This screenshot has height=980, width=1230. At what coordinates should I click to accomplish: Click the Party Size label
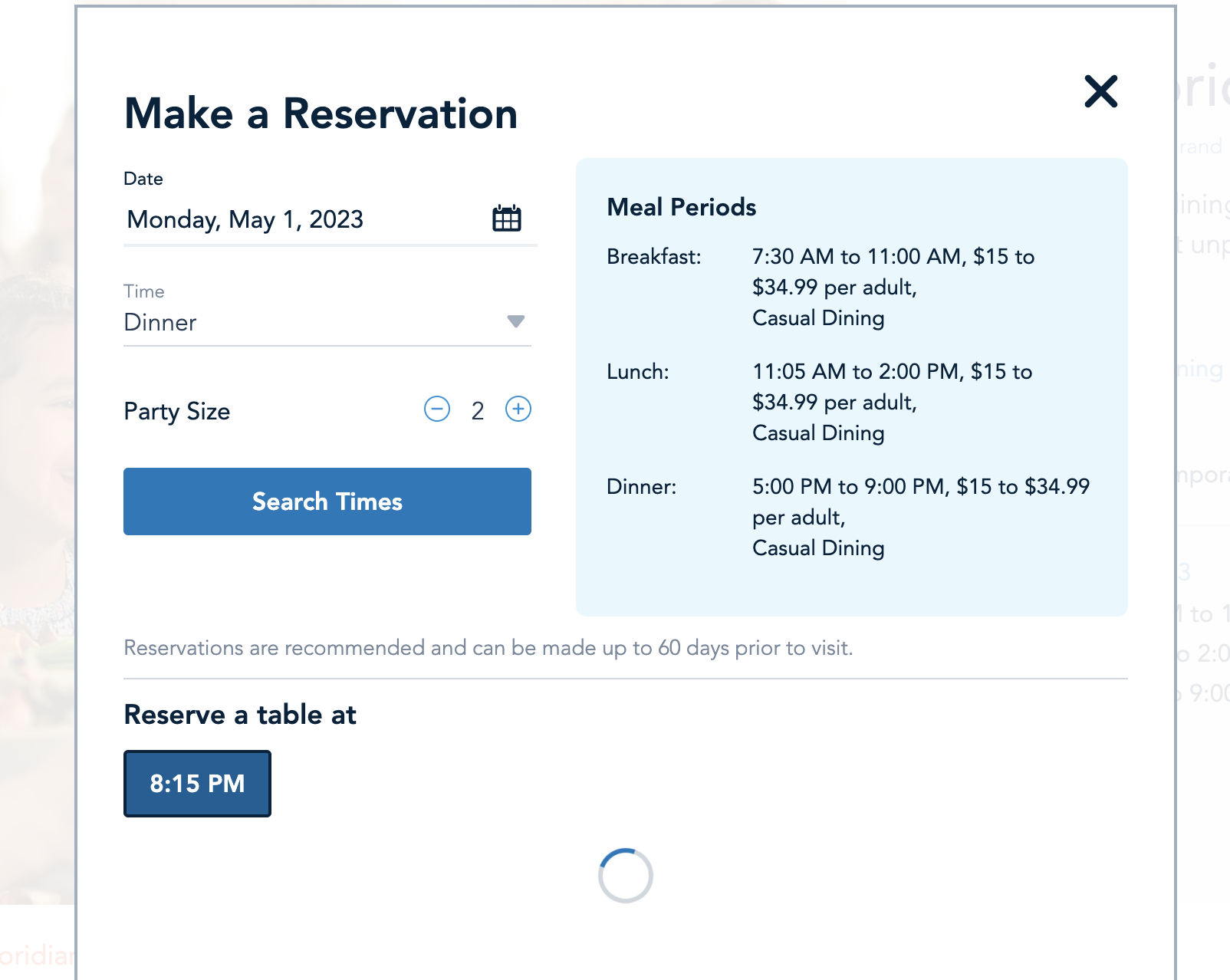[177, 412]
